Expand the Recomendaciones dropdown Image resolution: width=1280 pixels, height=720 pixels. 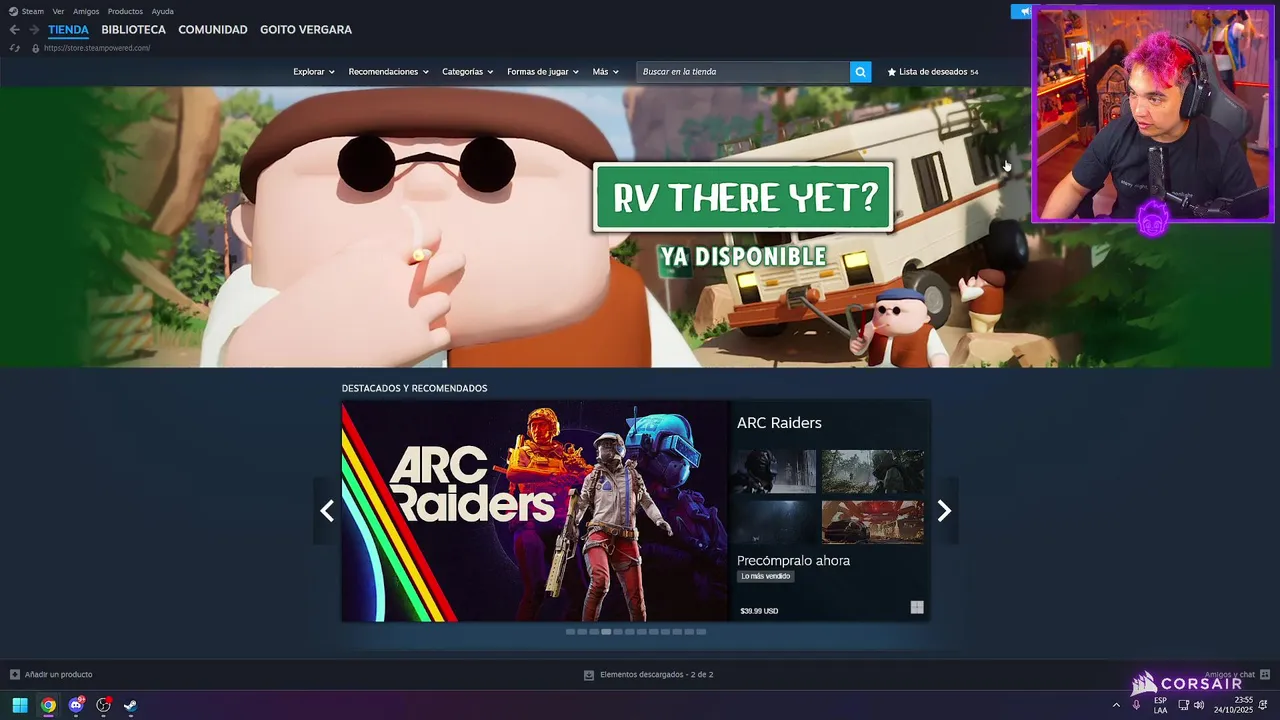point(388,72)
